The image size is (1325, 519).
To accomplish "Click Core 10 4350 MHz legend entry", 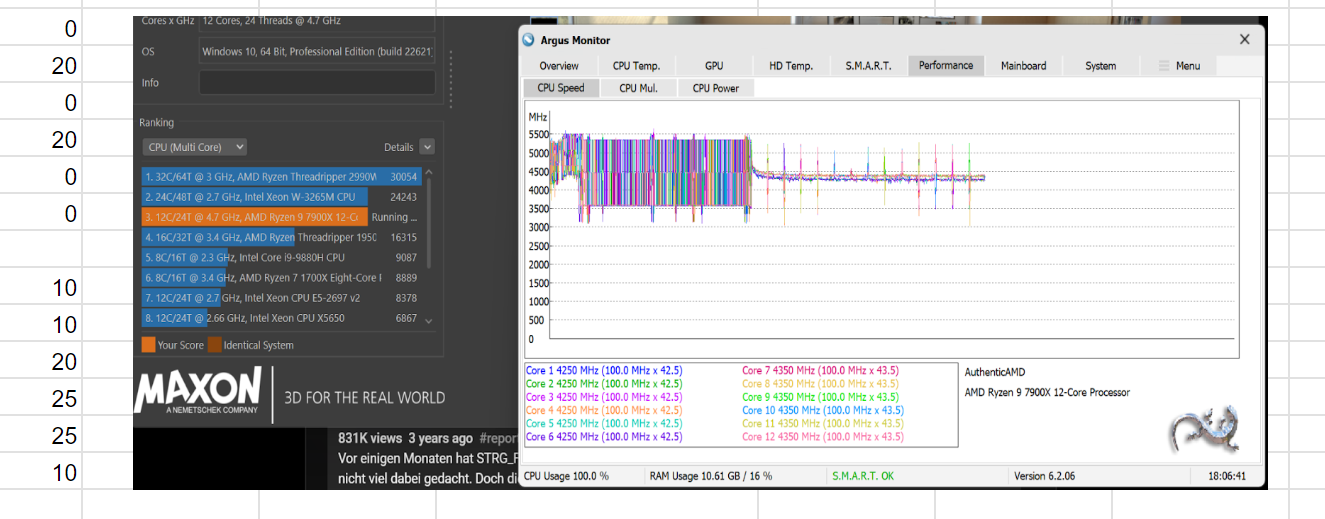I will (x=822, y=410).
